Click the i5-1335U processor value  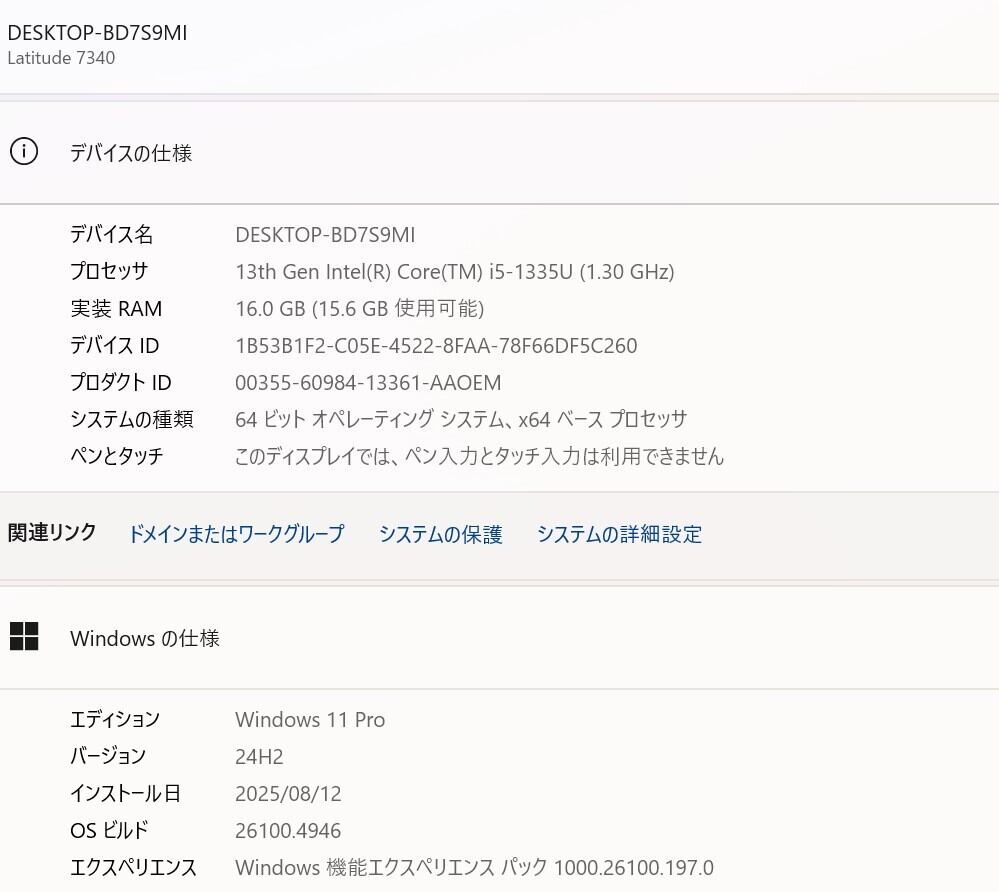(x=454, y=272)
